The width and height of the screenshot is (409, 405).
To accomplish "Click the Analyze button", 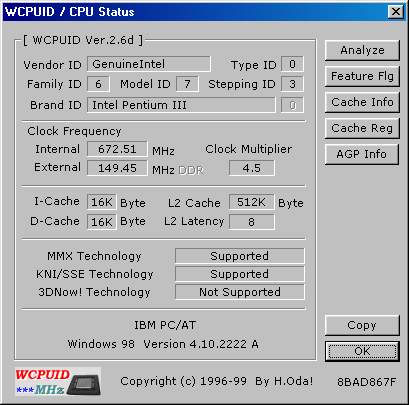I will pos(362,50).
